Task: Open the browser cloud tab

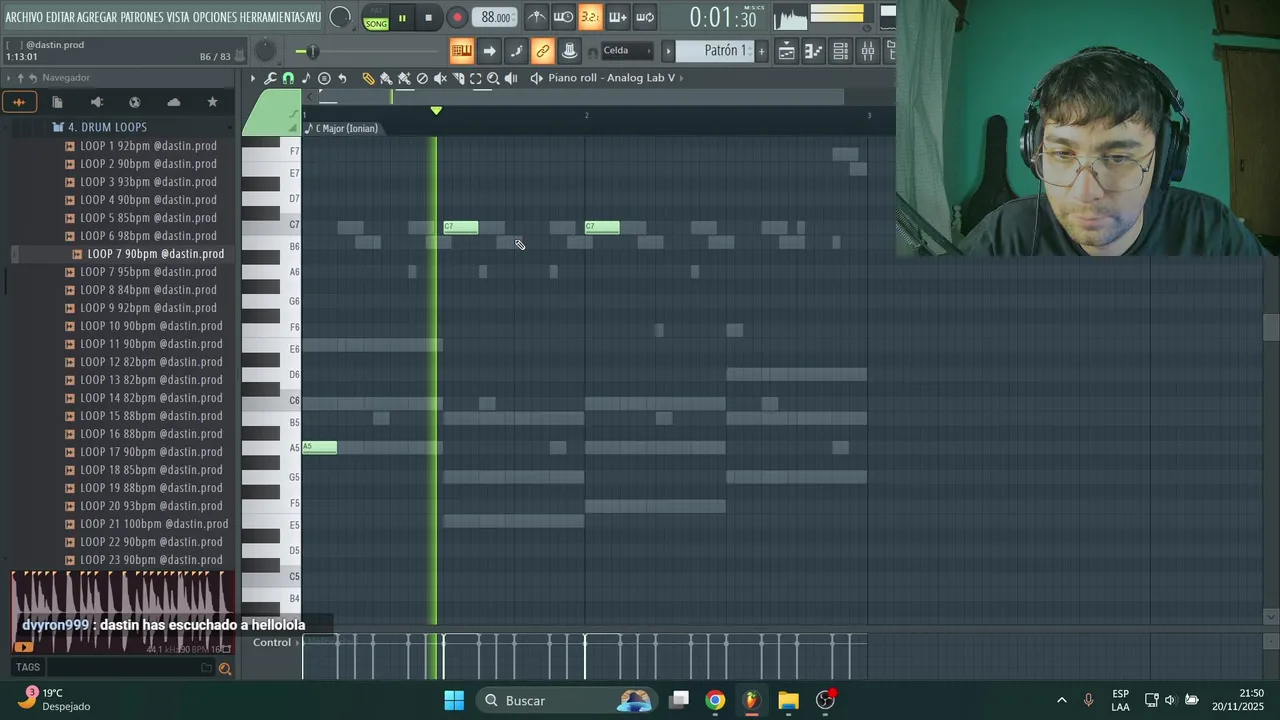Action: tap(174, 102)
